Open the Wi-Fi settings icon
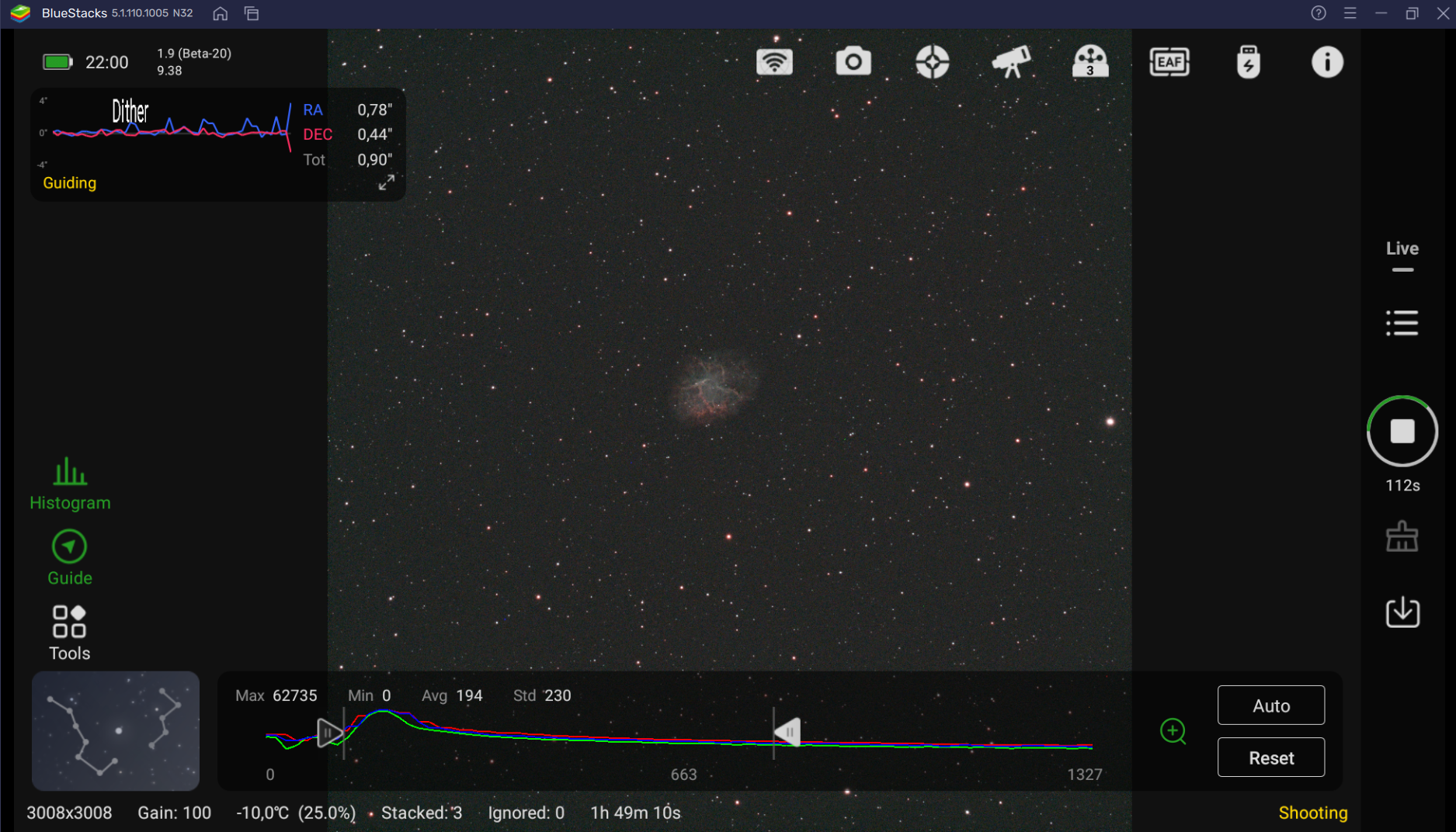Image resolution: width=1456 pixels, height=832 pixels. point(774,62)
